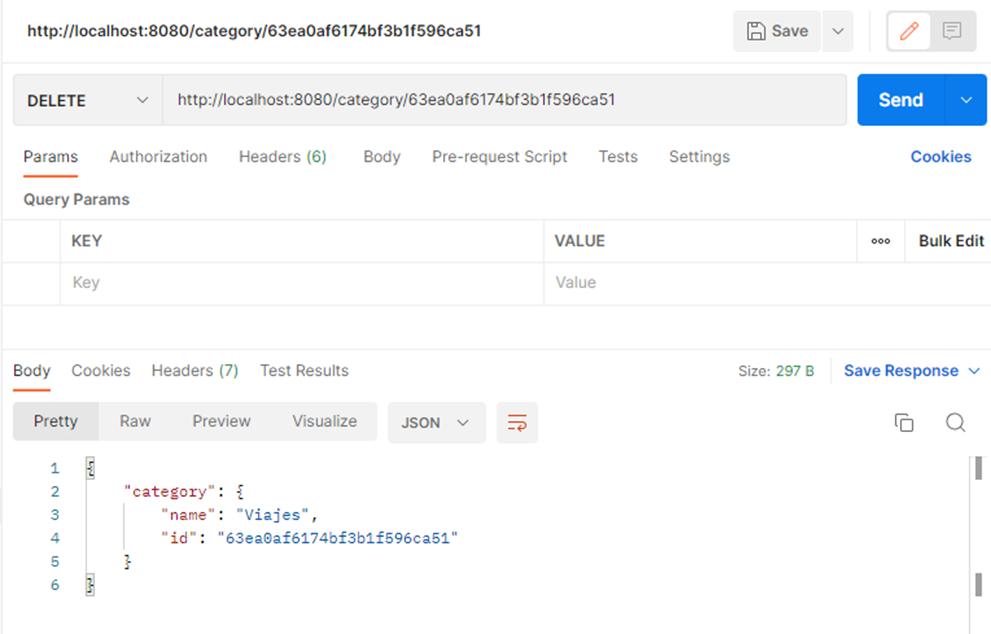Open the JSON format dropdown
This screenshot has height=634, width=991.
point(436,422)
